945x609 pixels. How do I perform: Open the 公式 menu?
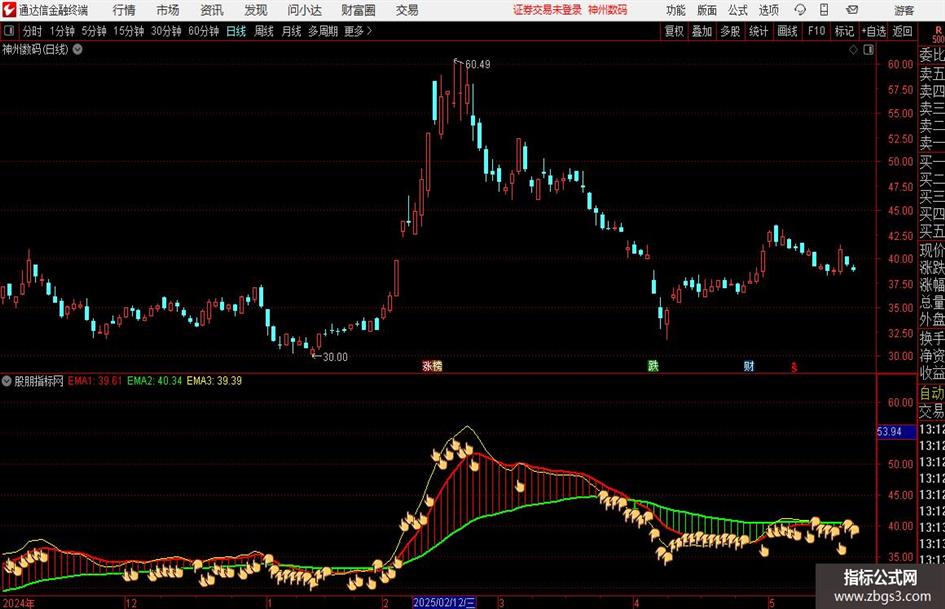[x=737, y=10]
